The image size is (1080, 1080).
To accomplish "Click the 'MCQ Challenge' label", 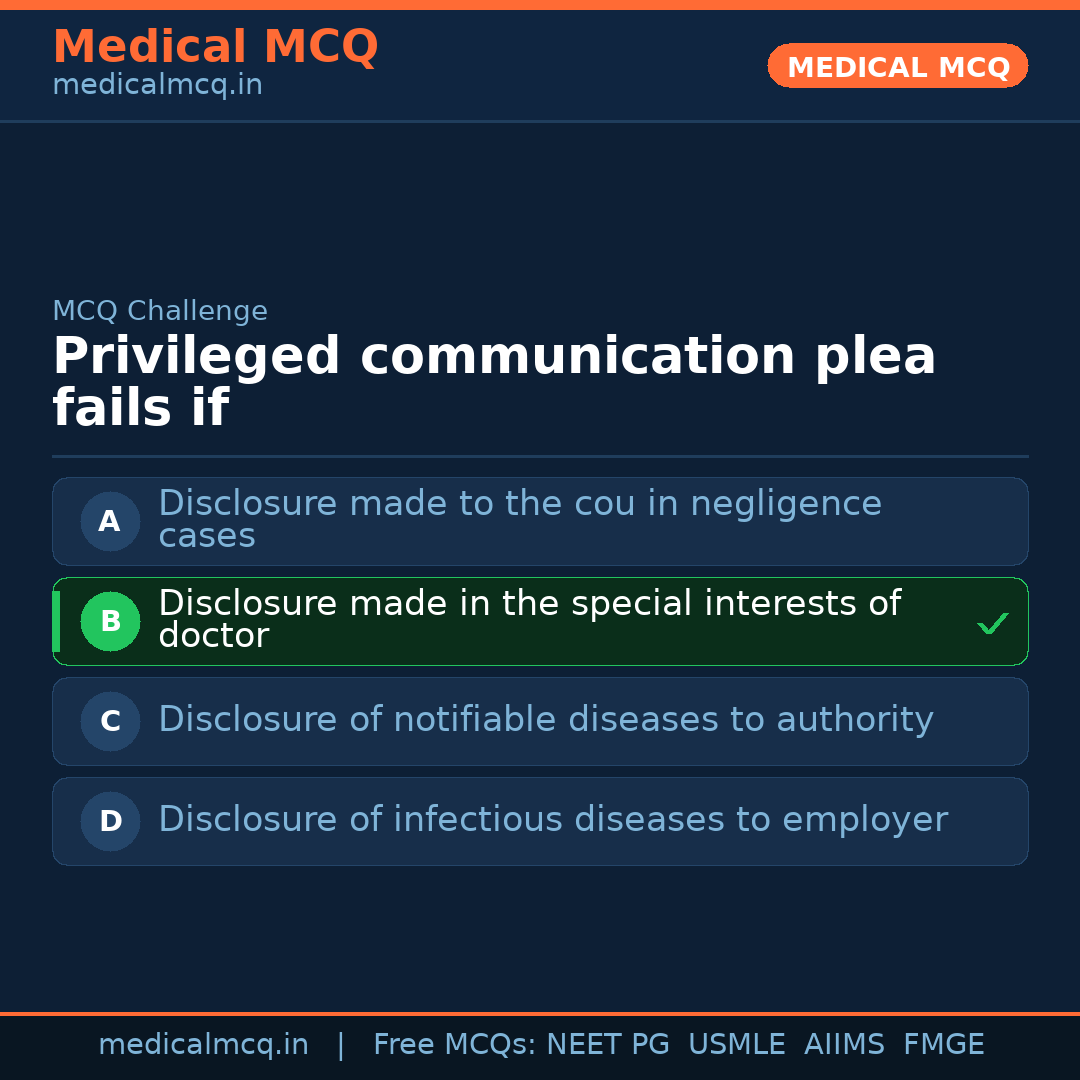I will coord(160,311).
